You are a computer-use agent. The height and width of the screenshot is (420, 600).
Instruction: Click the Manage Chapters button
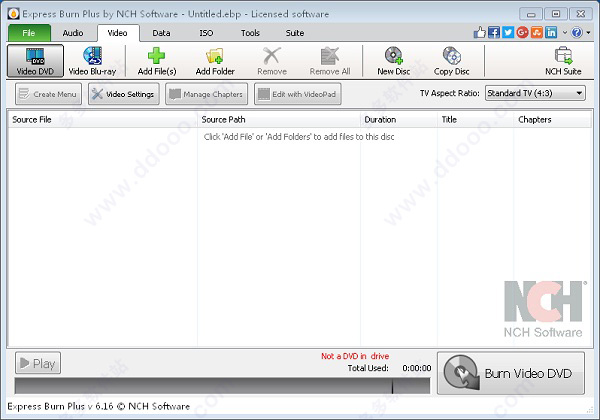point(206,94)
